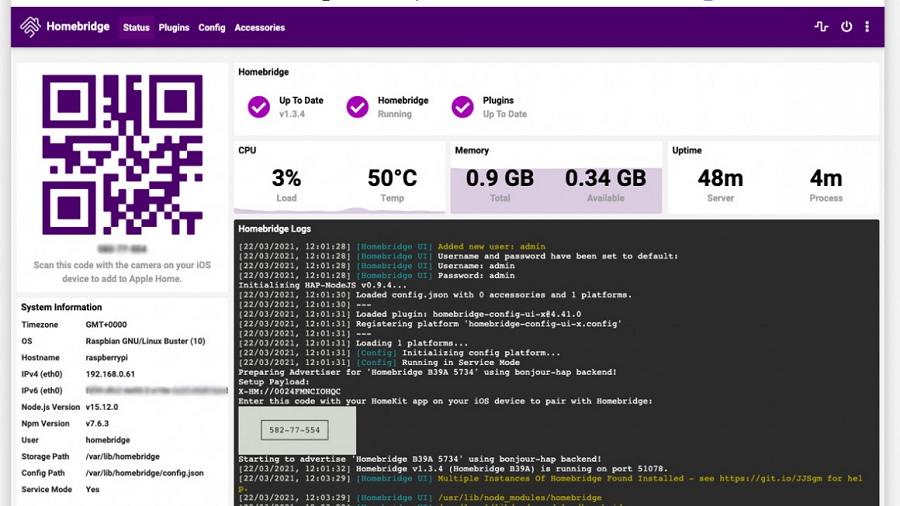The width and height of the screenshot is (900, 506).
Task: Click the Homebridge Logs panel title
Action: (275, 229)
